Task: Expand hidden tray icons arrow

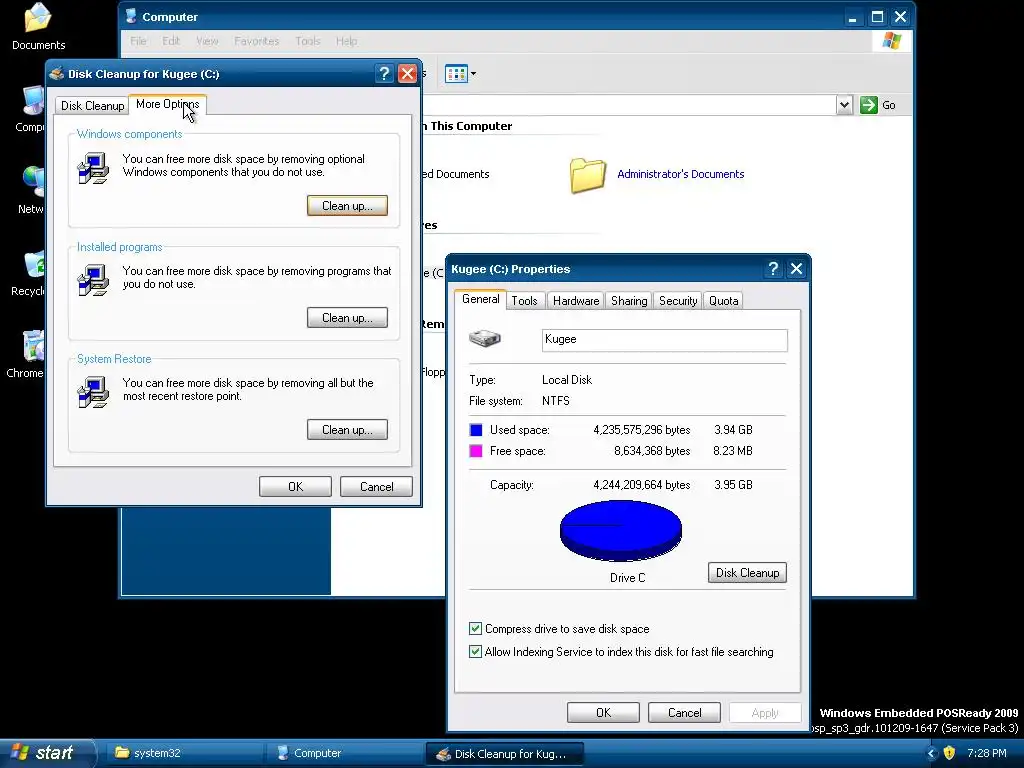Action: (x=931, y=753)
